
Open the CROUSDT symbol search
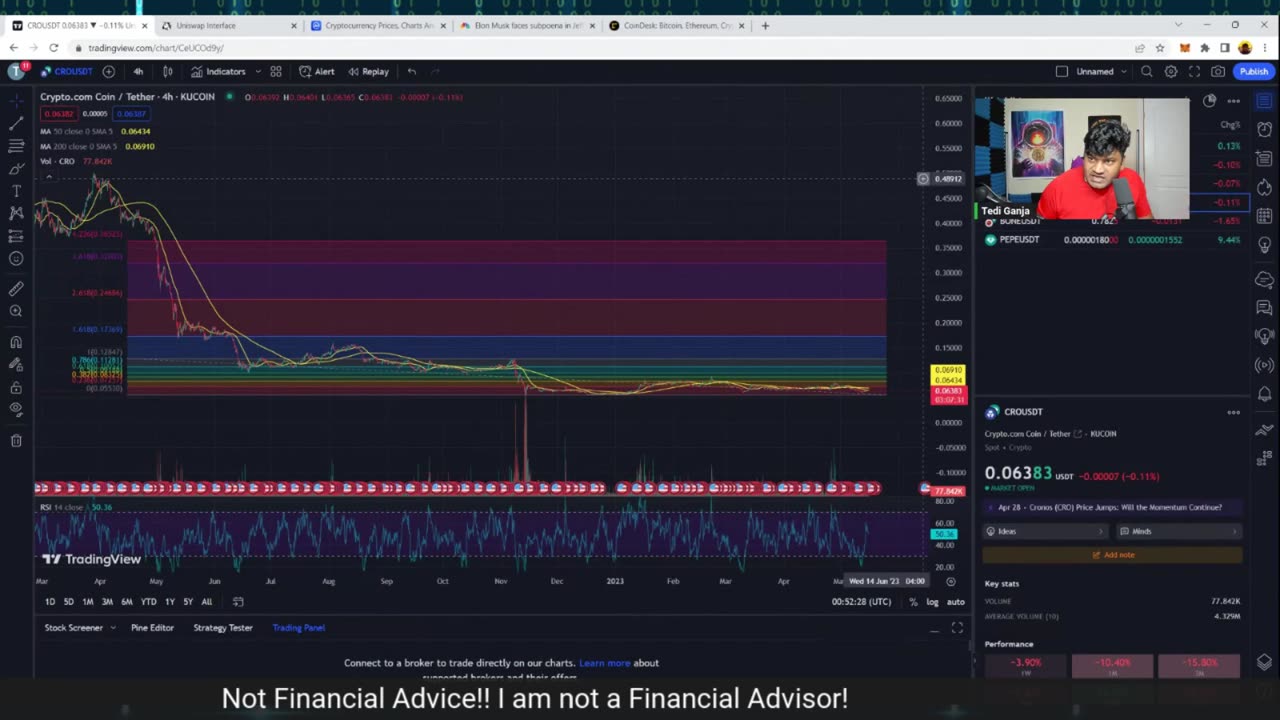(66, 71)
